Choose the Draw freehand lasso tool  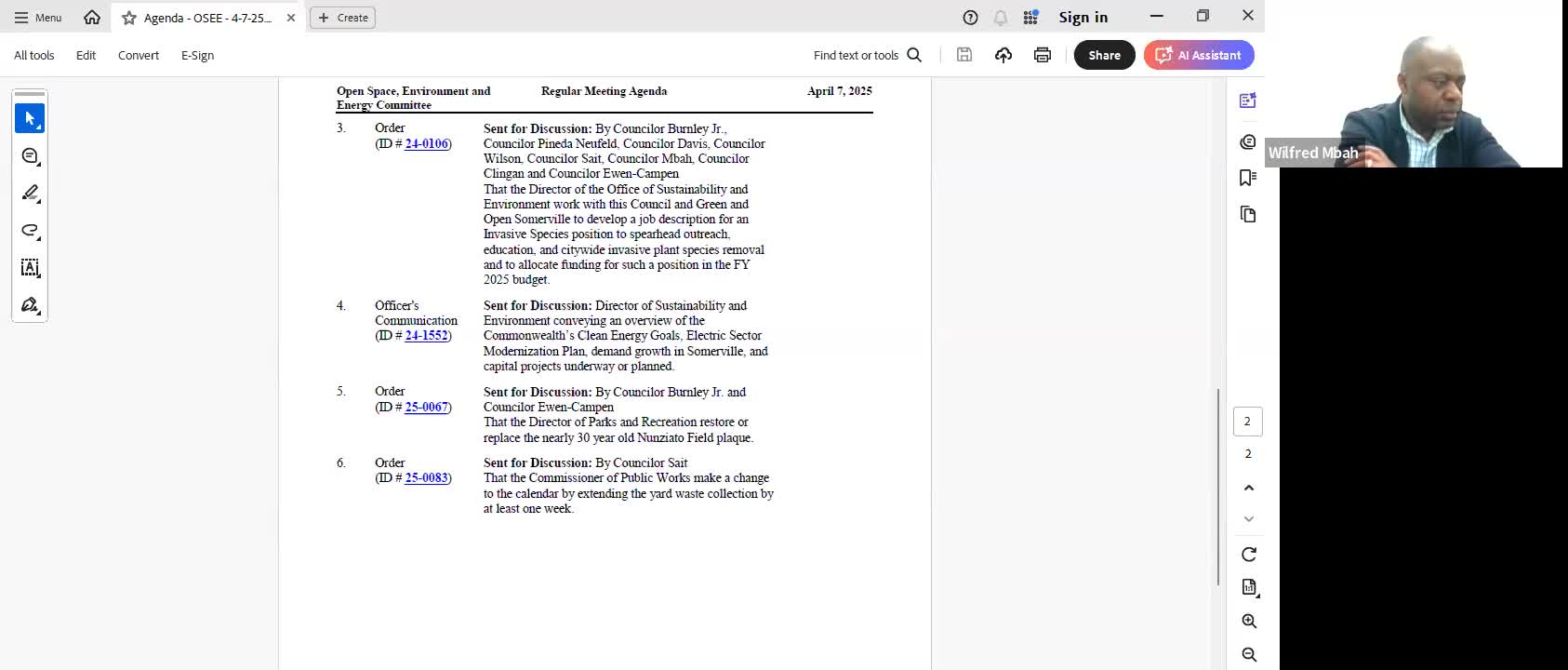(x=30, y=230)
